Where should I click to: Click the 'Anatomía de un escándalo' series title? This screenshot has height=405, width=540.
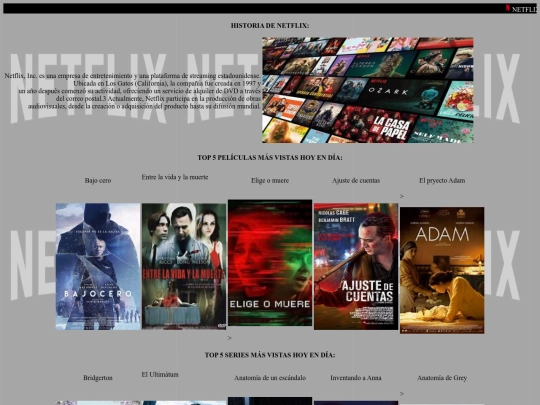[x=270, y=378]
